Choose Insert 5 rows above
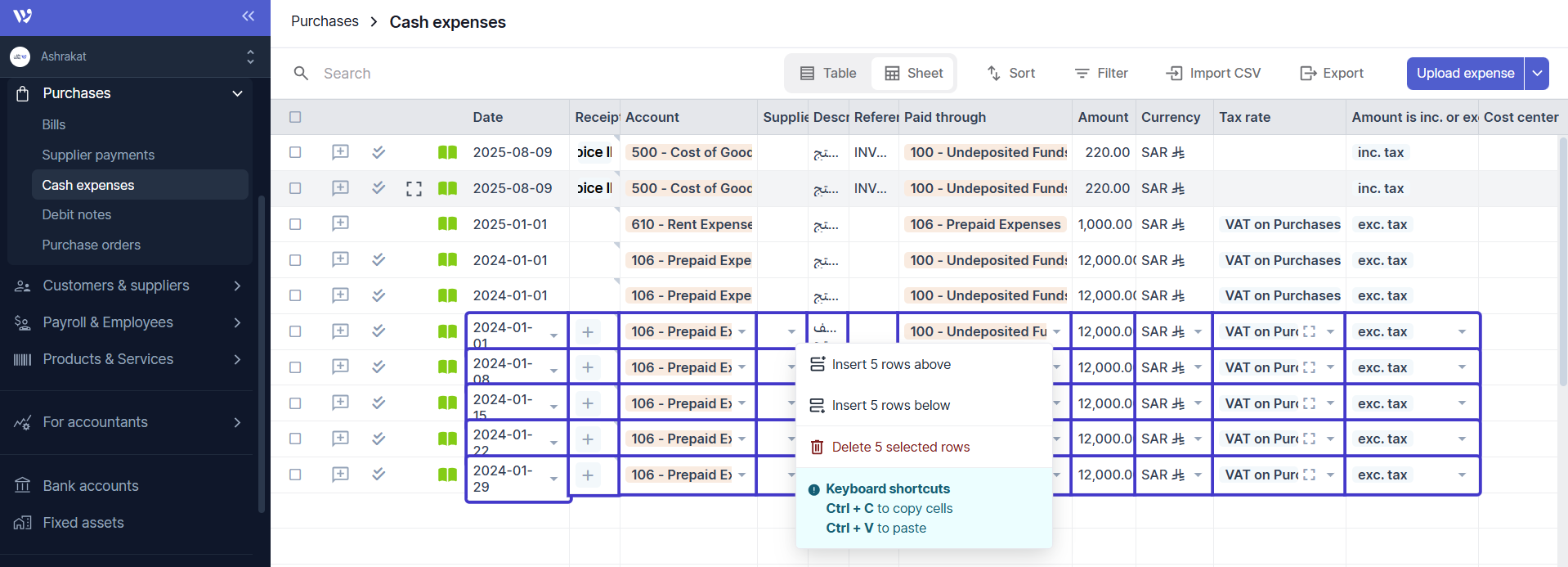1568x567 pixels. pyautogui.click(x=891, y=365)
